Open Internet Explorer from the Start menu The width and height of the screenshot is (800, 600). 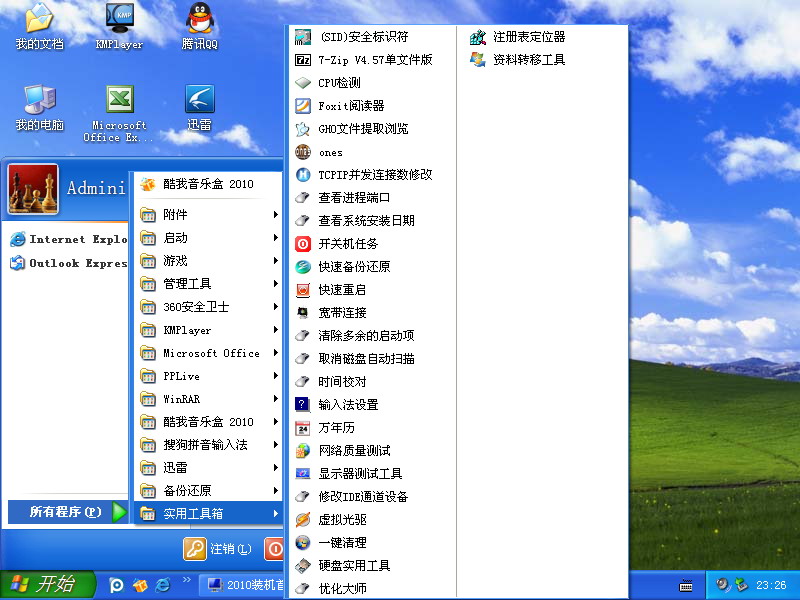68,239
